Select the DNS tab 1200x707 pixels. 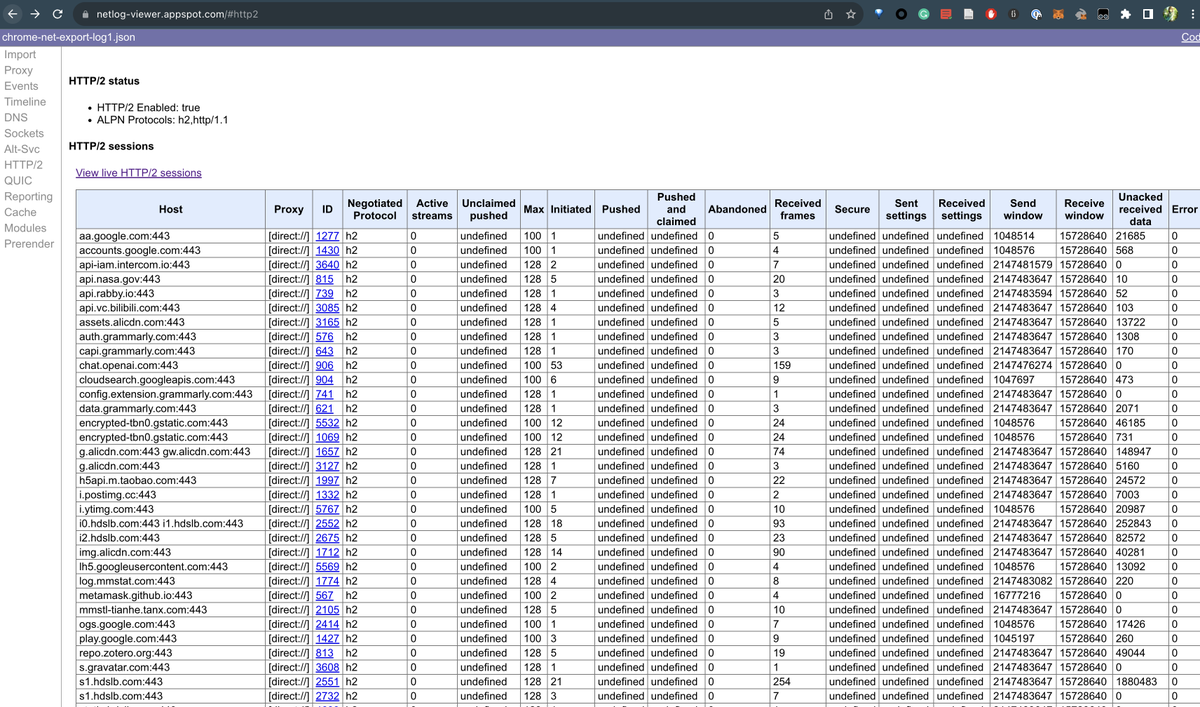(16, 118)
